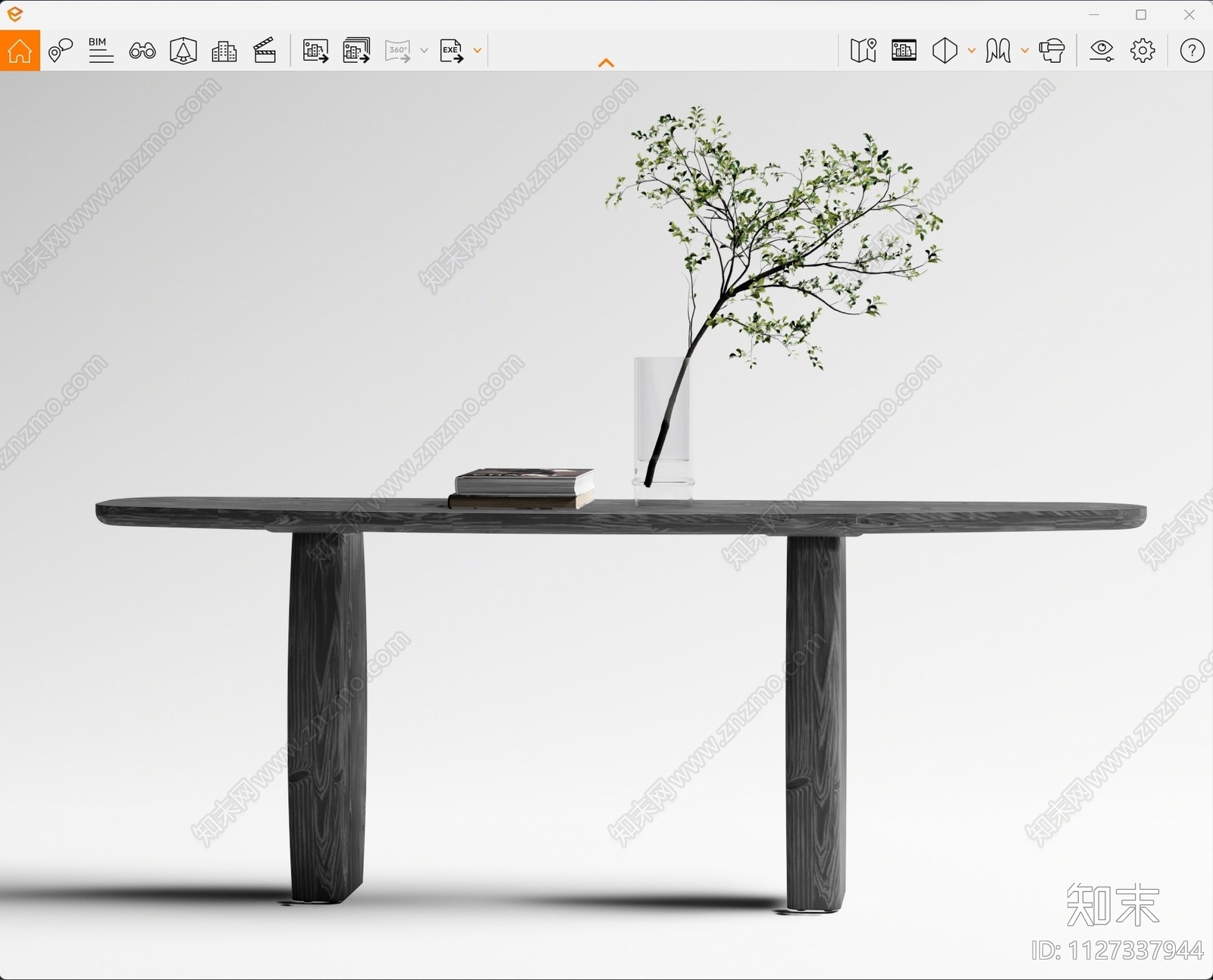Toggle the safe frame icon
The width and height of the screenshot is (1213, 980).
point(904,51)
